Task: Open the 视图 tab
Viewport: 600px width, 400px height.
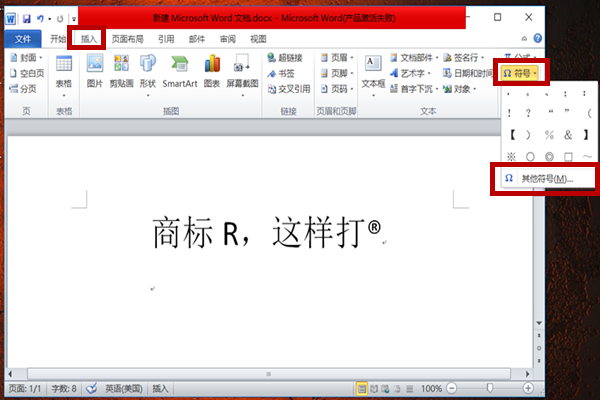Action: (258, 39)
